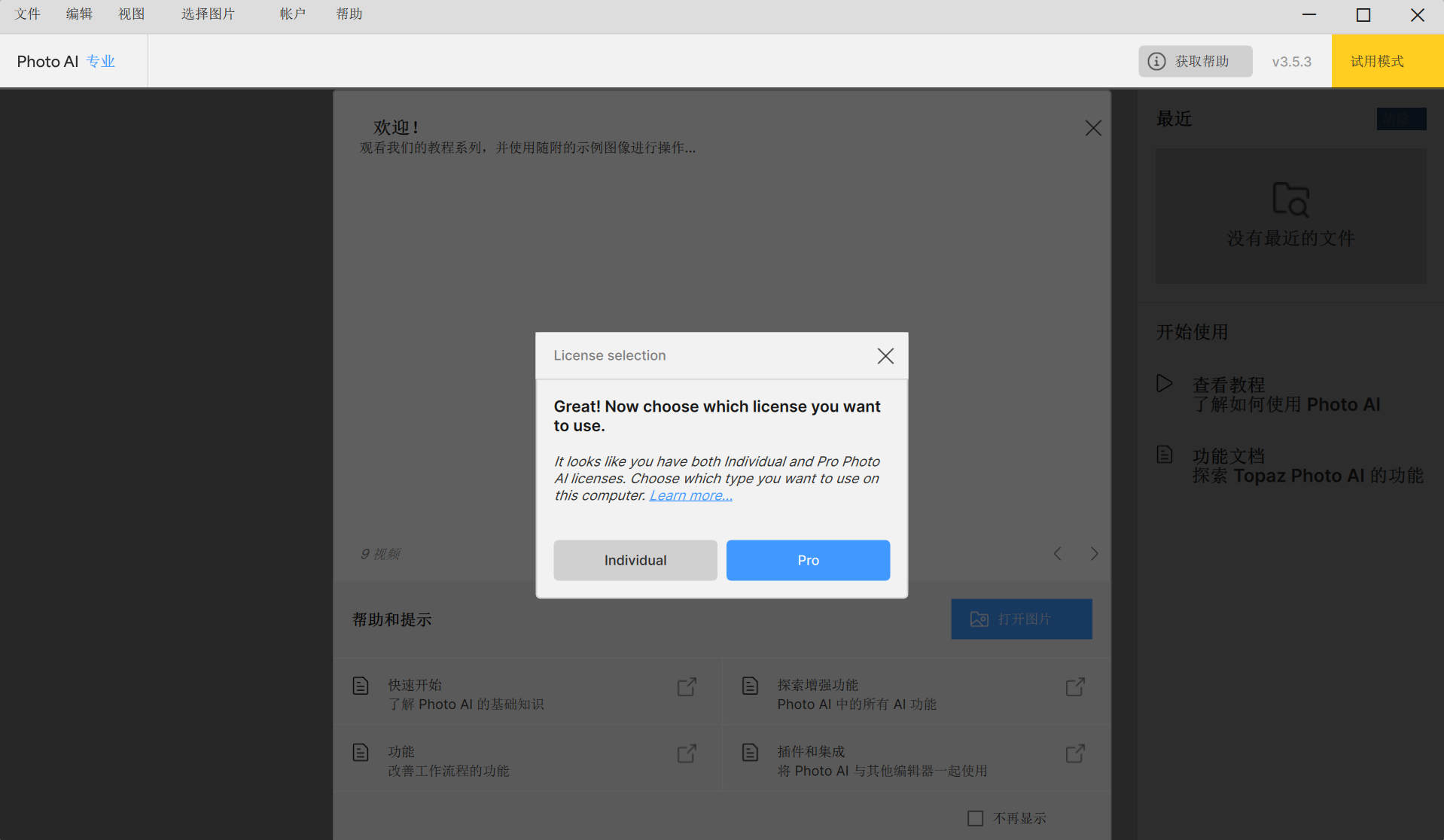1444x840 pixels.
Task: Open the 帐户 menu
Action: 293,14
